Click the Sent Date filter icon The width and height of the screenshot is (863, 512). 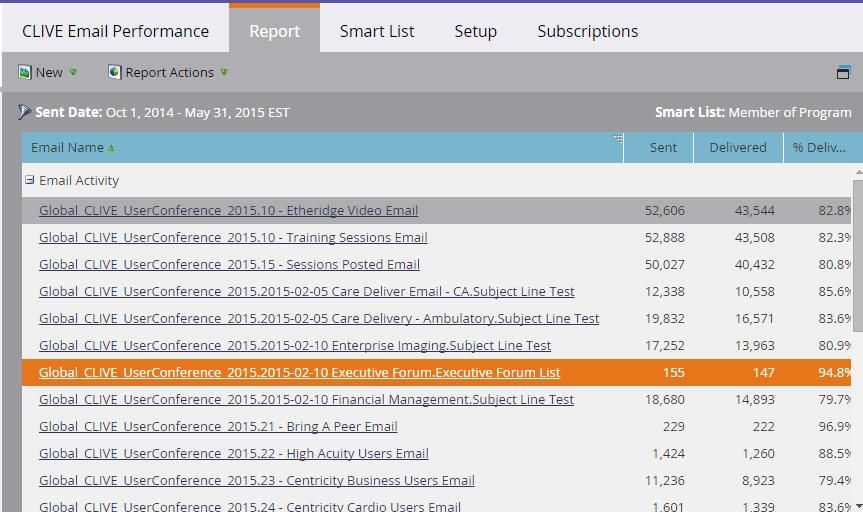(x=25, y=112)
